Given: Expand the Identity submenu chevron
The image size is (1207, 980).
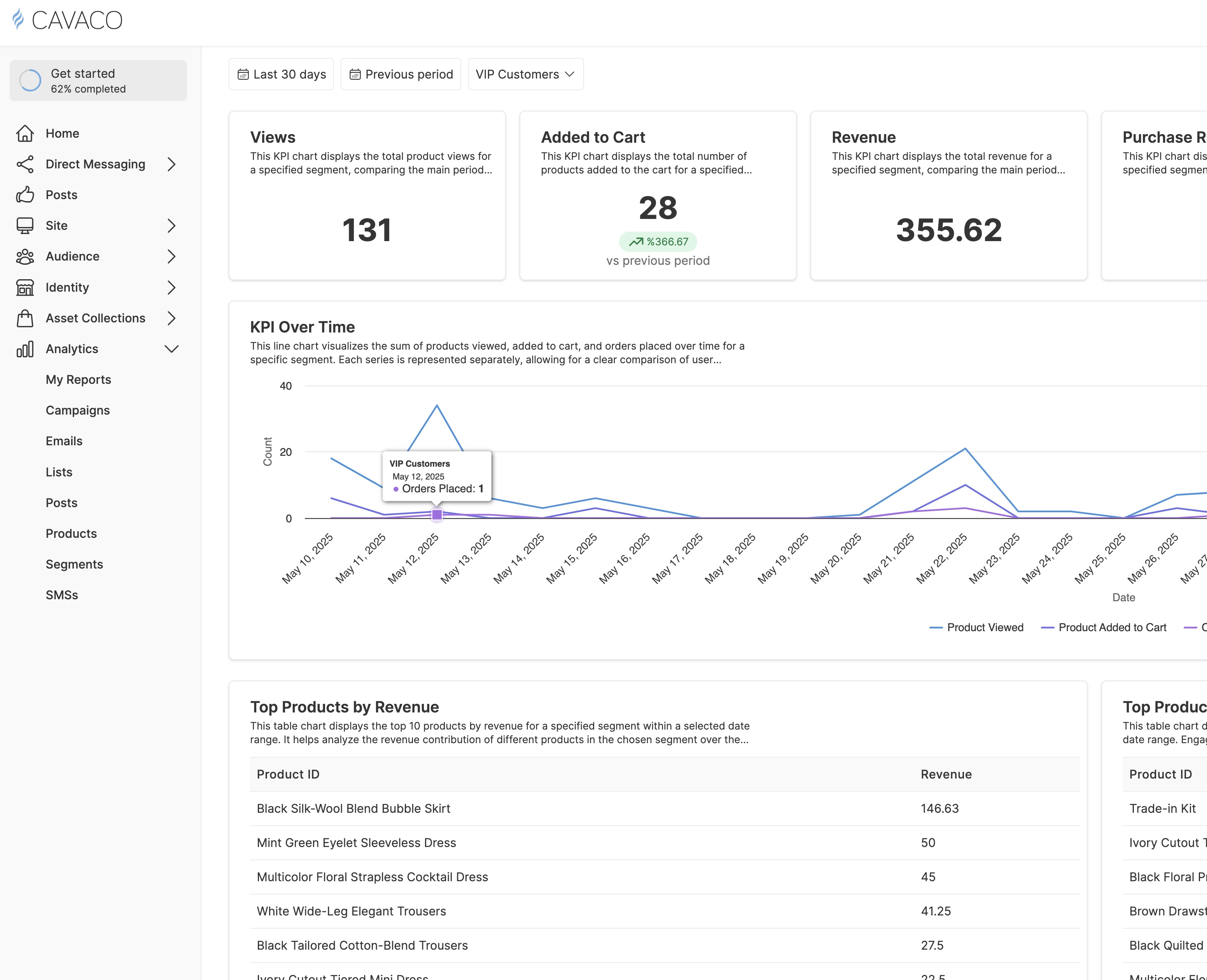Looking at the screenshot, I should (x=171, y=287).
